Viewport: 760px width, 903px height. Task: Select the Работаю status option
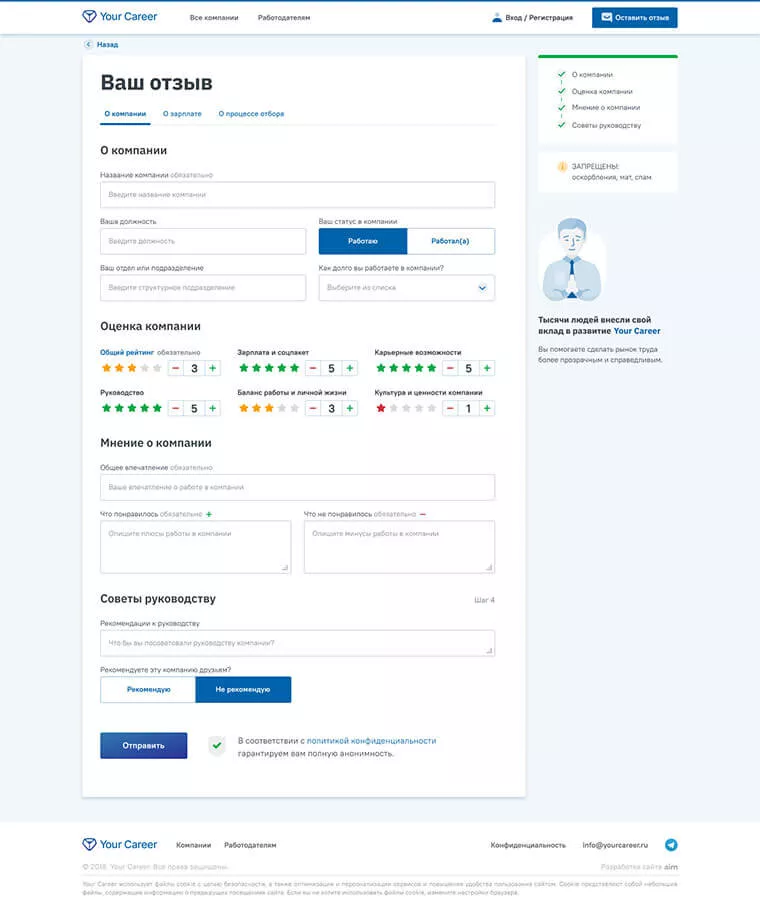pos(363,241)
